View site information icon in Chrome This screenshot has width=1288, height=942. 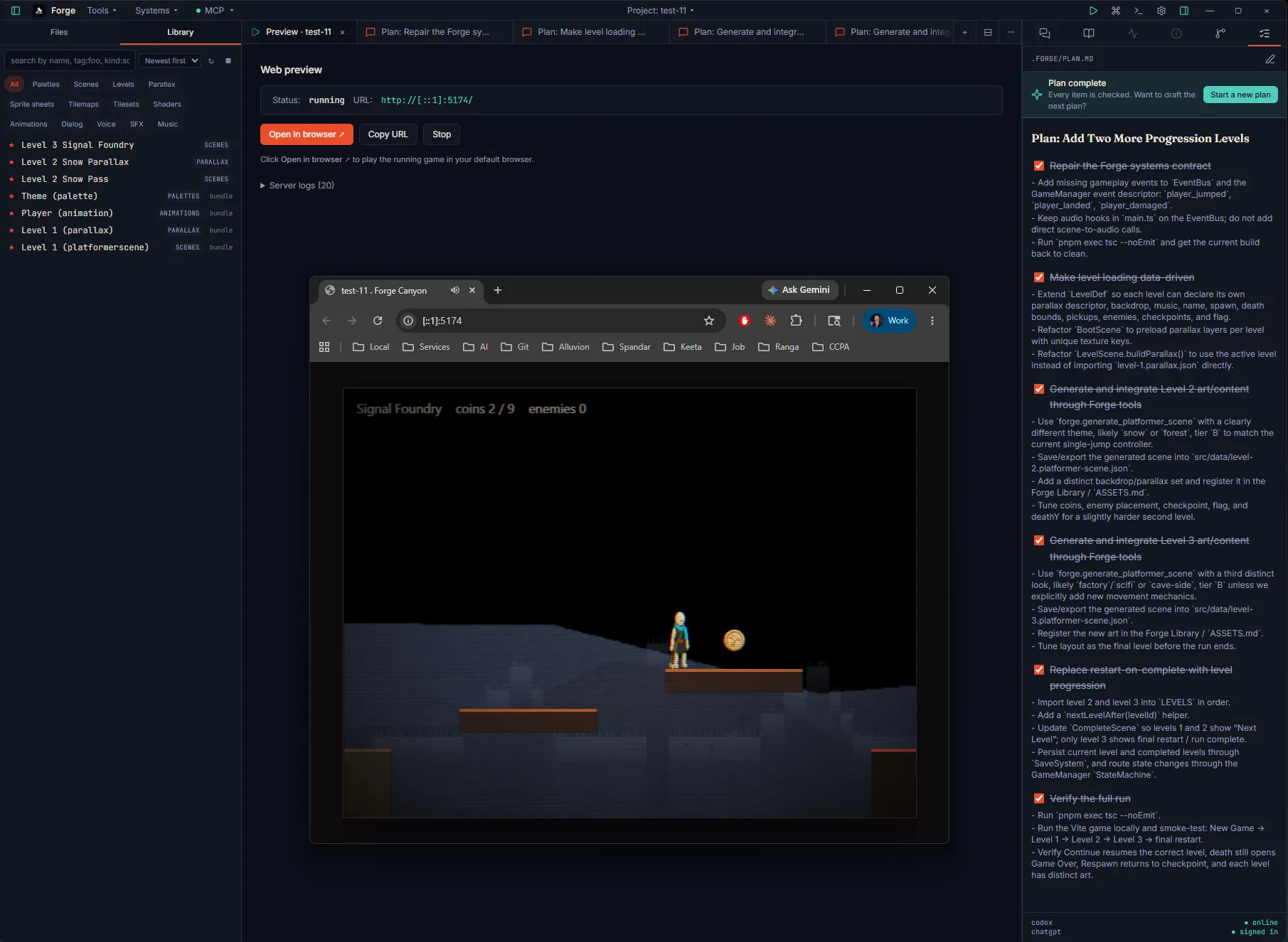pyautogui.click(x=408, y=321)
